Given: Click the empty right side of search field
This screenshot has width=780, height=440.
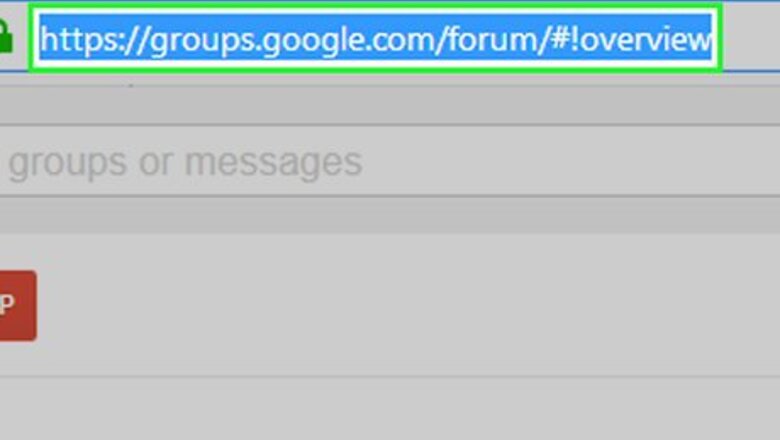Looking at the screenshot, I should click(572, 161).
